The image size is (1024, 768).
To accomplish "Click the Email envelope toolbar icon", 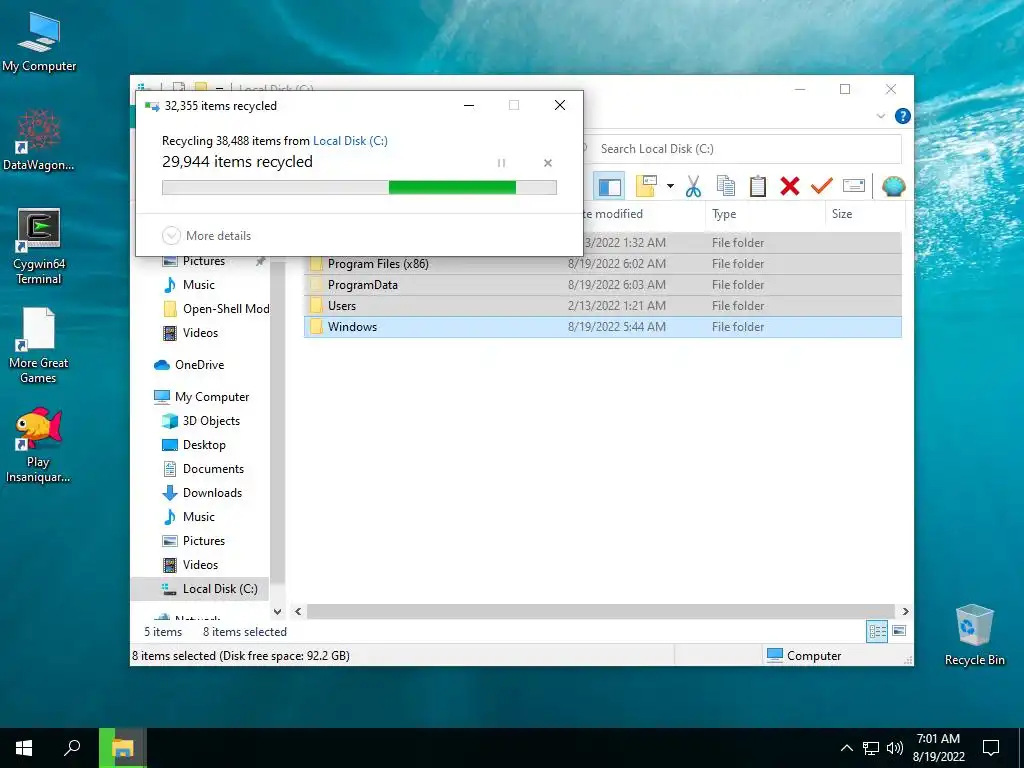I will (854, 186).
